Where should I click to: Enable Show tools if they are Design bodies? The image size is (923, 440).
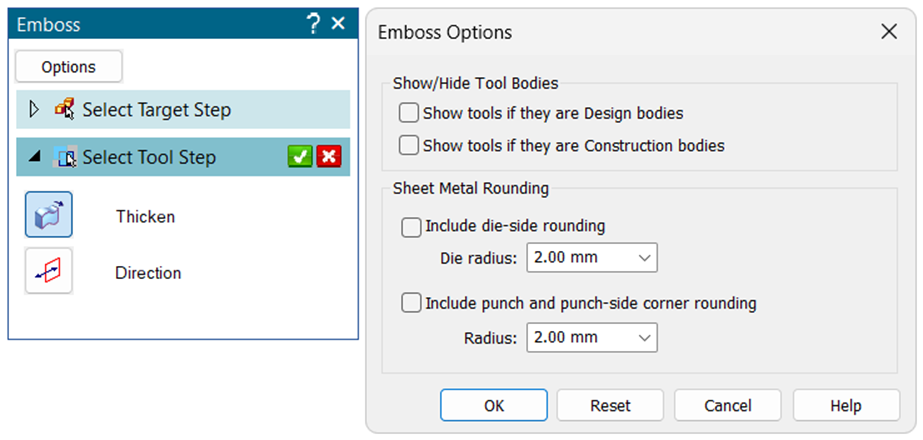tap(409, 113)
